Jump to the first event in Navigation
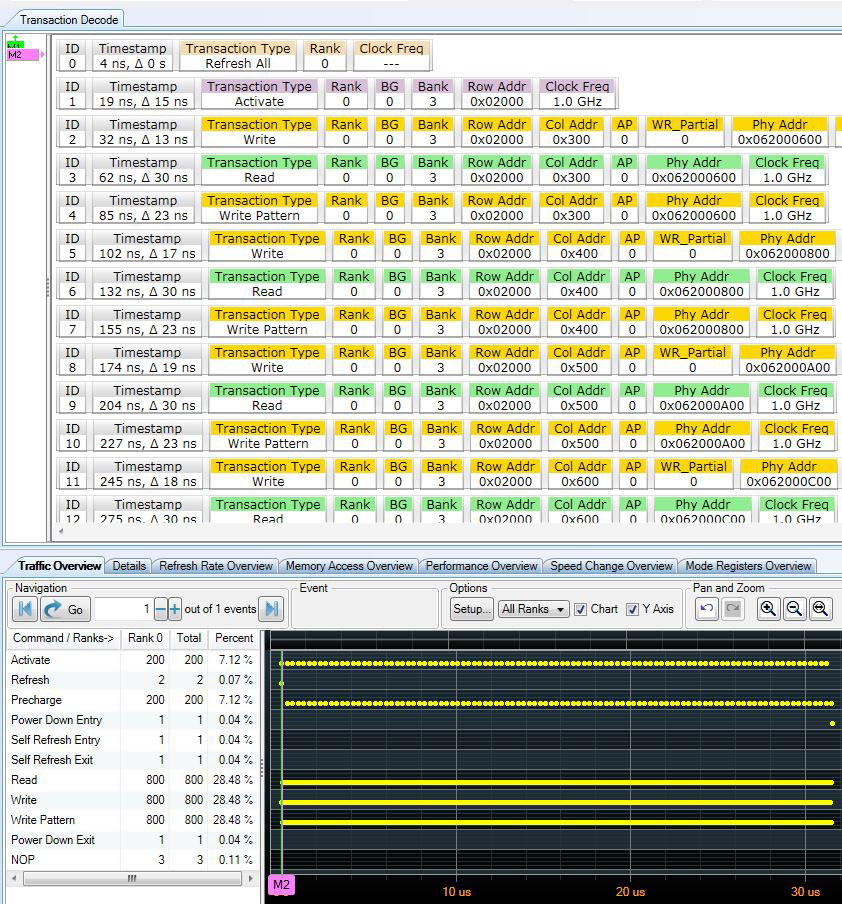This screenshot has width=842, height=904. point(26,609)
